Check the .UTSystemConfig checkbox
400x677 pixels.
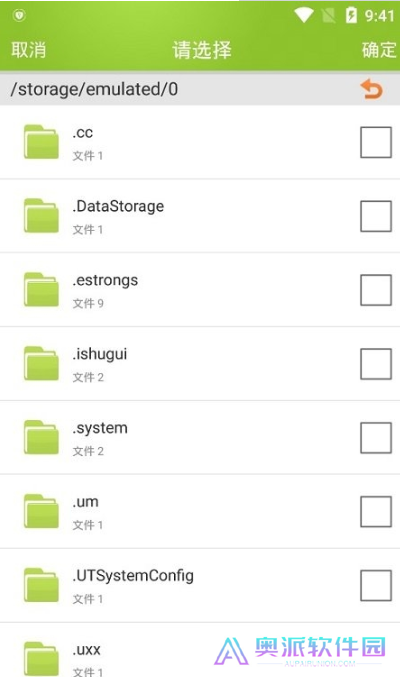pyautogui.click(x=376, y=585)
